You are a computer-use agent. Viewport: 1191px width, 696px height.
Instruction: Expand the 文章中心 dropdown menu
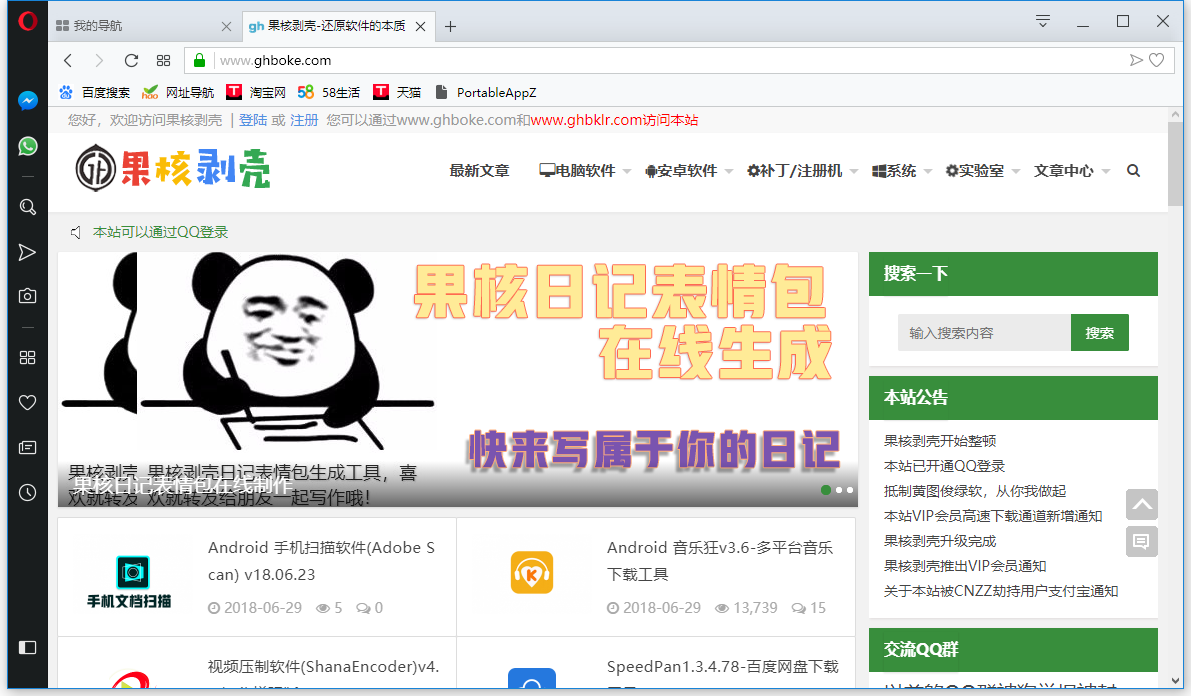point(1071,171)
